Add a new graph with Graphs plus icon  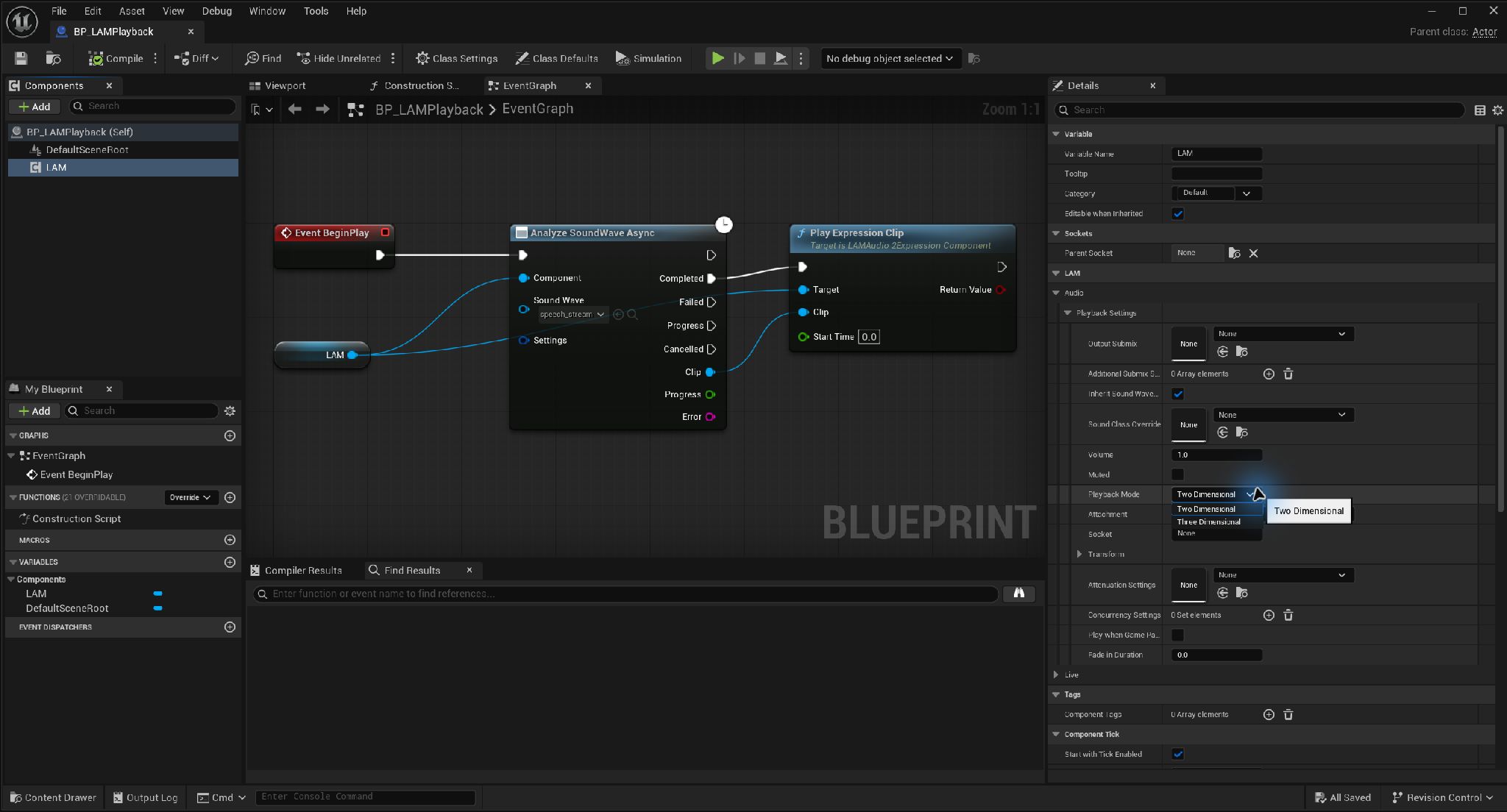pos(230,435)
